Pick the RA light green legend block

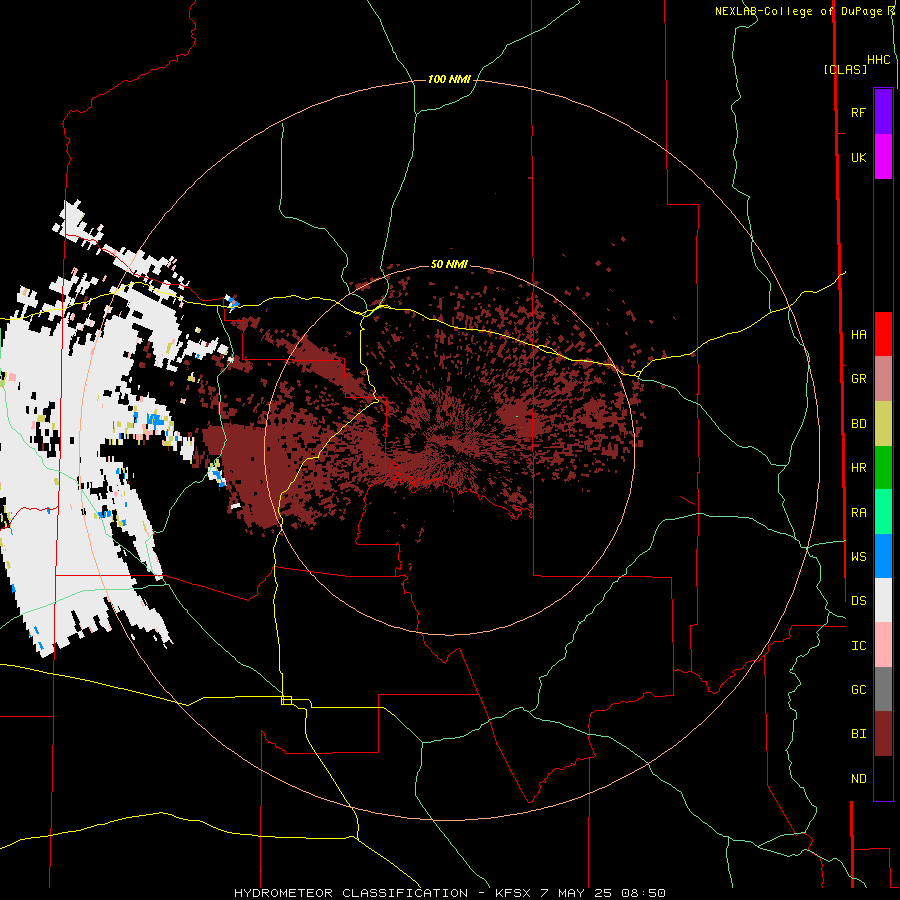pyautogui.click(x=883, y=512)
